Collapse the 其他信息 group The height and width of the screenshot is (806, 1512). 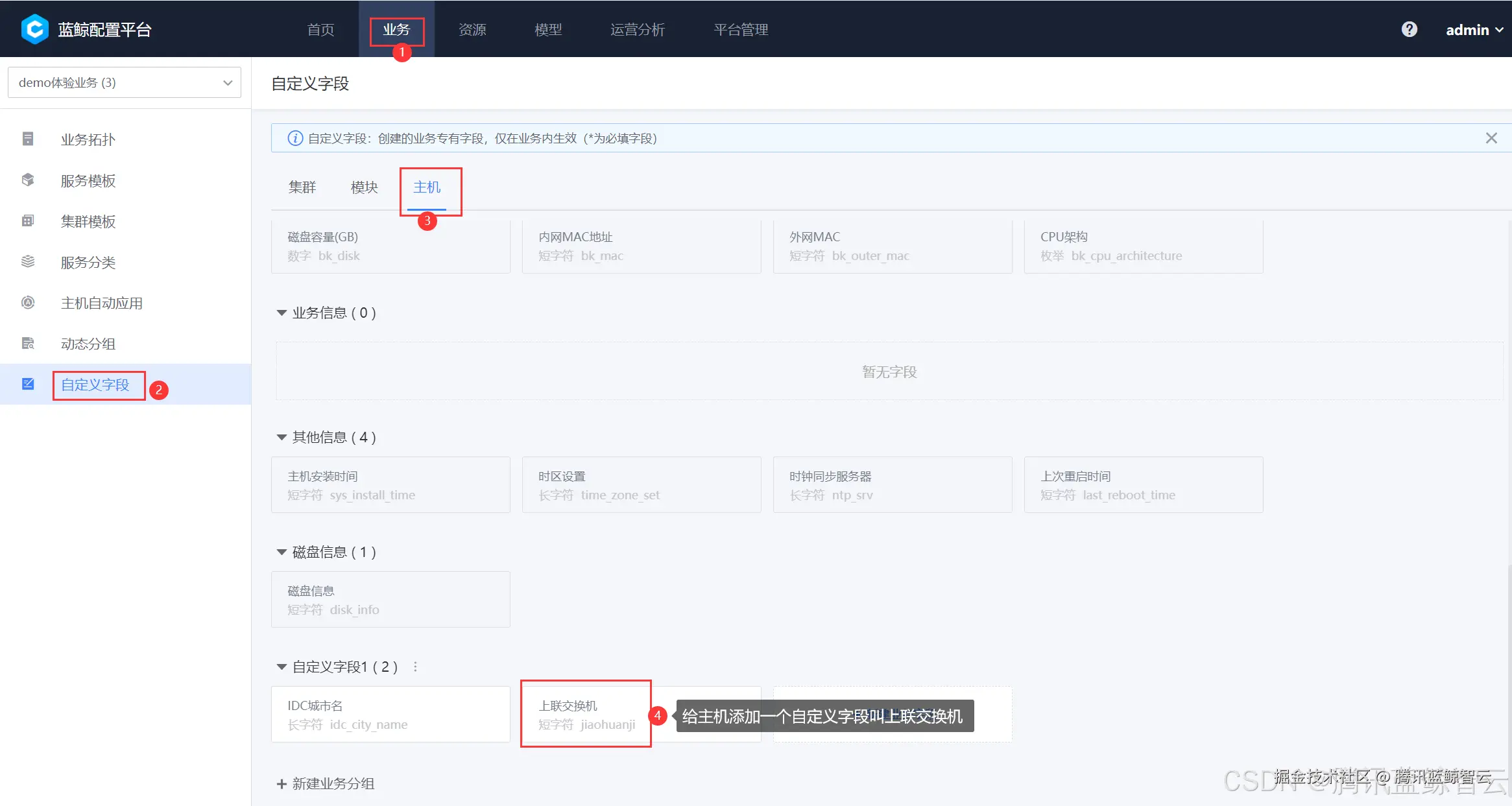pos(282,437)
